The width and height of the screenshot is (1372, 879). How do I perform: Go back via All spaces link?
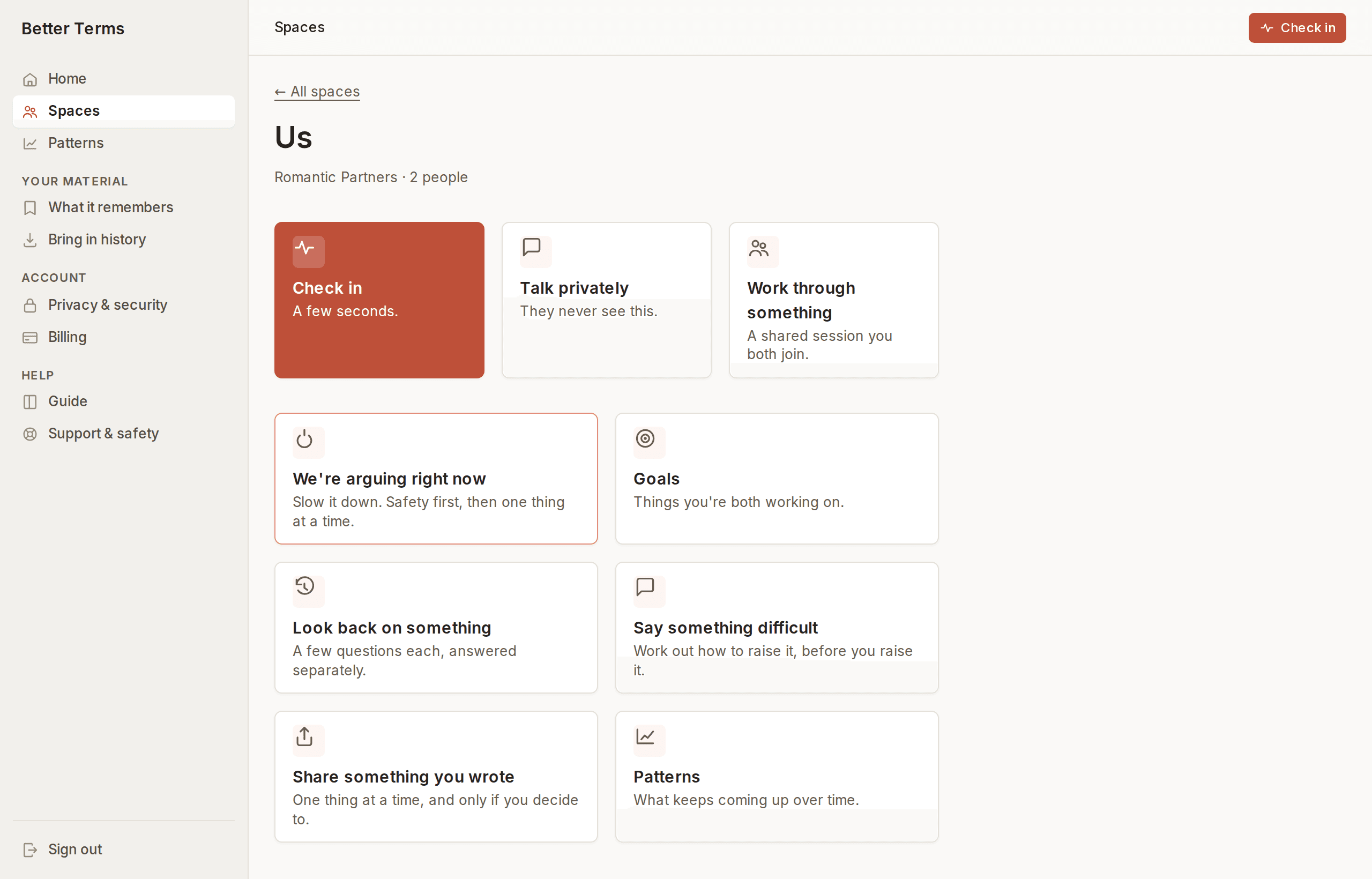tap(317, 91)
